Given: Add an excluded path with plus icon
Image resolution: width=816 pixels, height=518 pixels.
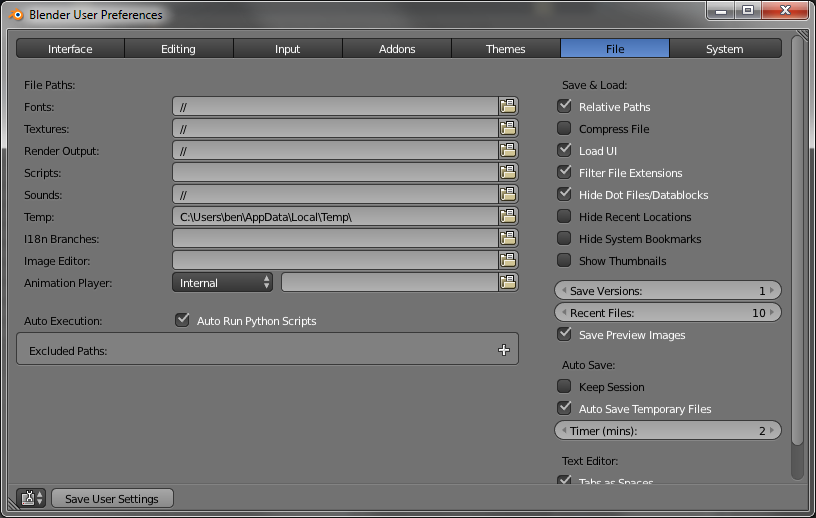Looking at the screenshot, I should 503,350.
